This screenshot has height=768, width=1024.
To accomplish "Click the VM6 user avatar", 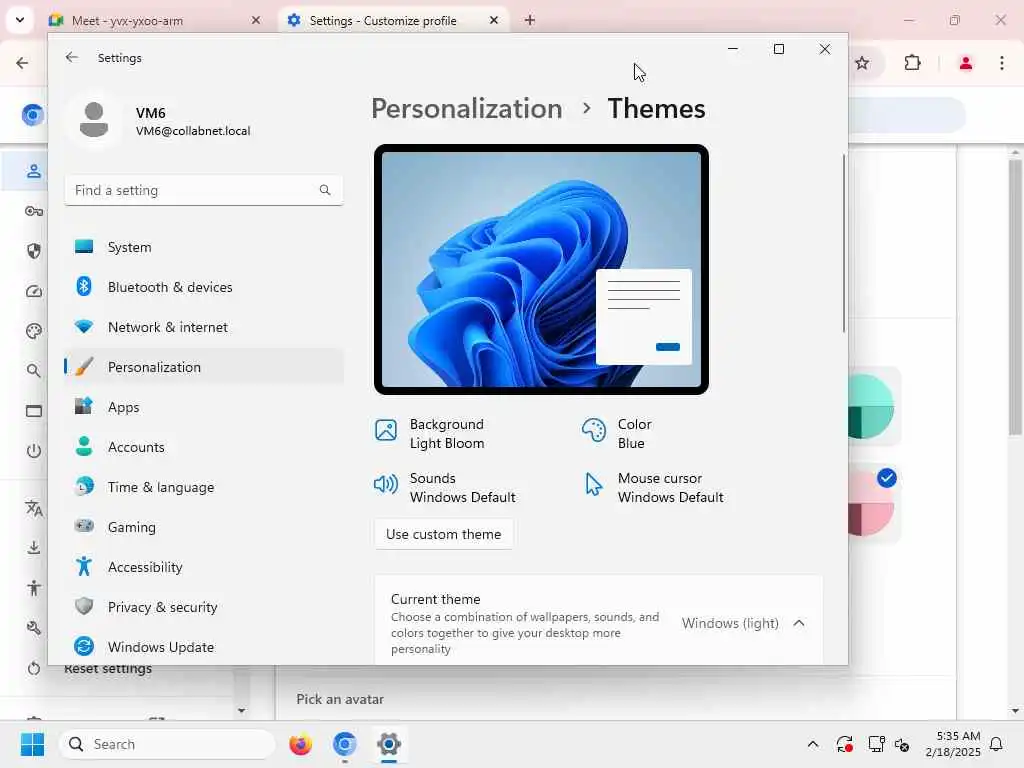I will click(94, 120).
